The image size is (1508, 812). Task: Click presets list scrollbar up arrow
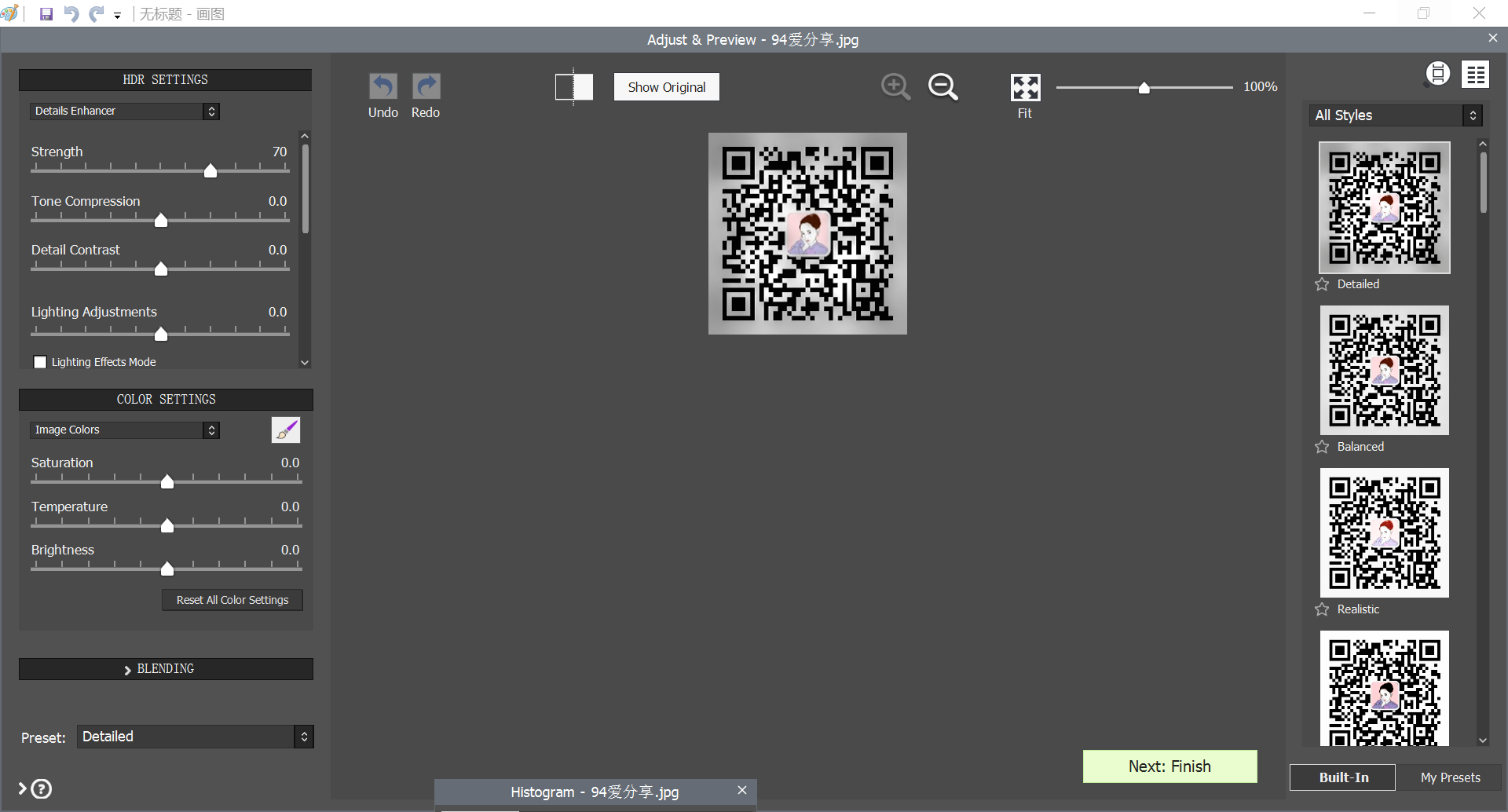point(1483,144)
